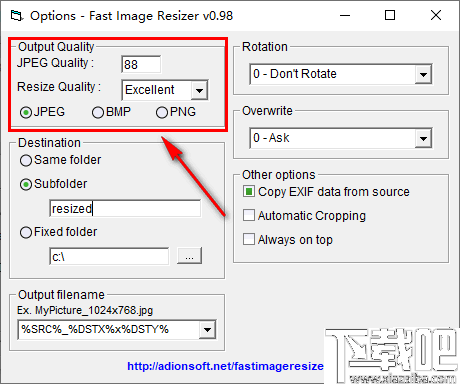Open the Output filename pattern dropdown
The height and width of the screenshot is (384, 460).
point(207,330)
